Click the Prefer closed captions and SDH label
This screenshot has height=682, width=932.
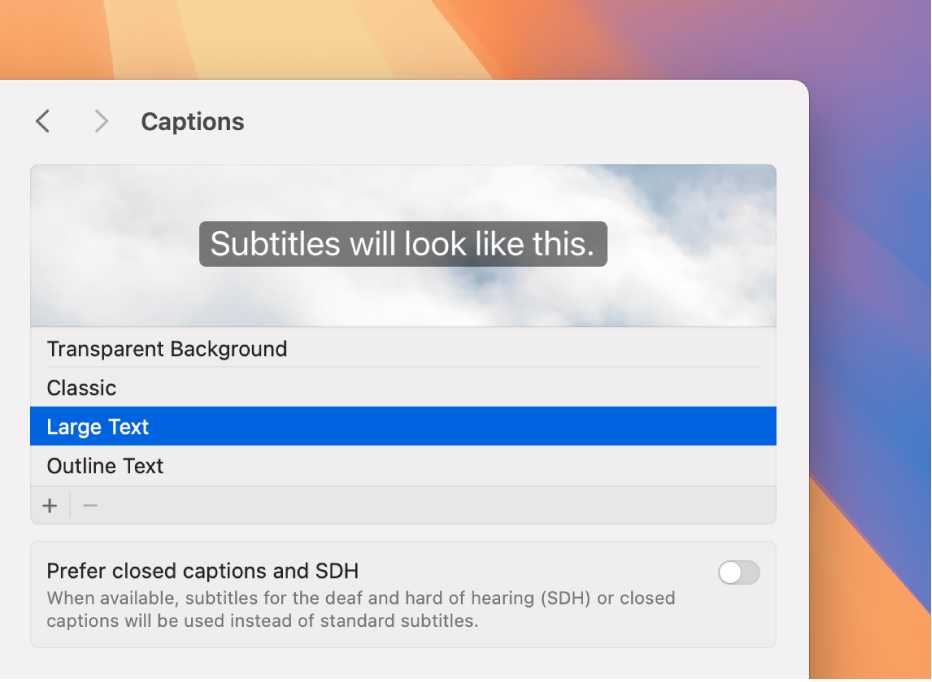(x=203, y=571)
